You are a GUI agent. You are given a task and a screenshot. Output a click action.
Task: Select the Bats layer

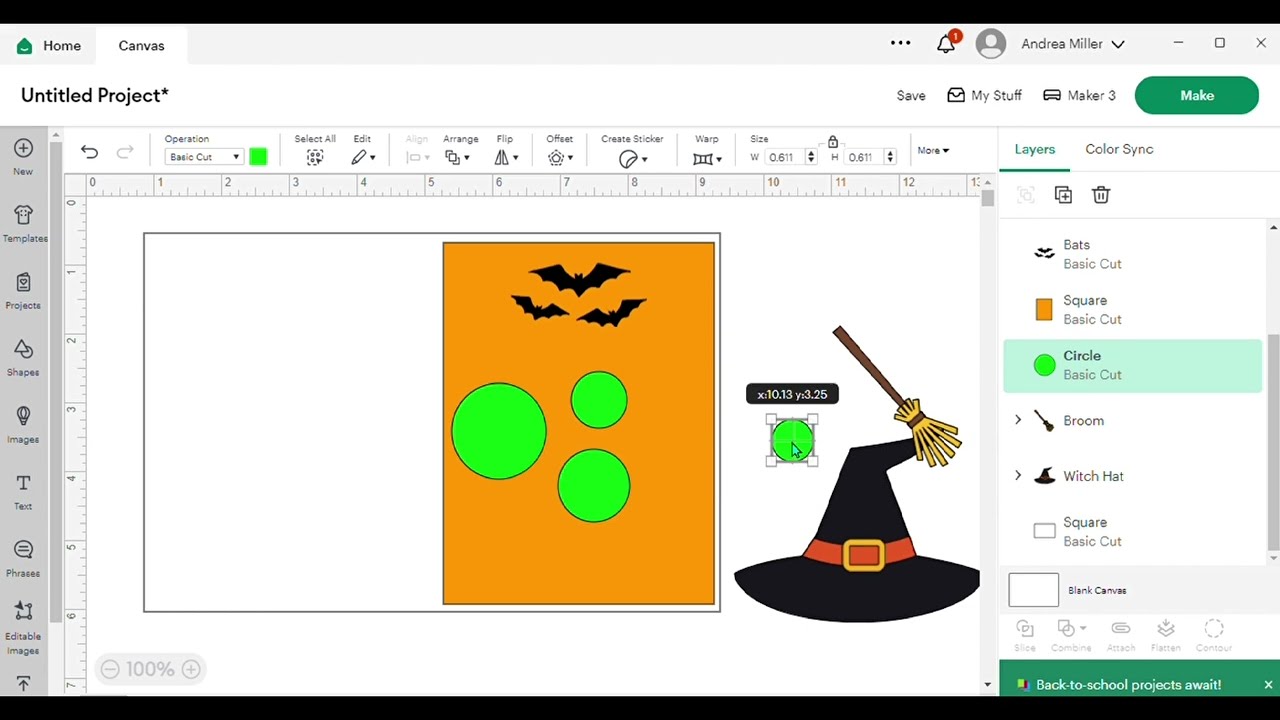point(1133,254)
